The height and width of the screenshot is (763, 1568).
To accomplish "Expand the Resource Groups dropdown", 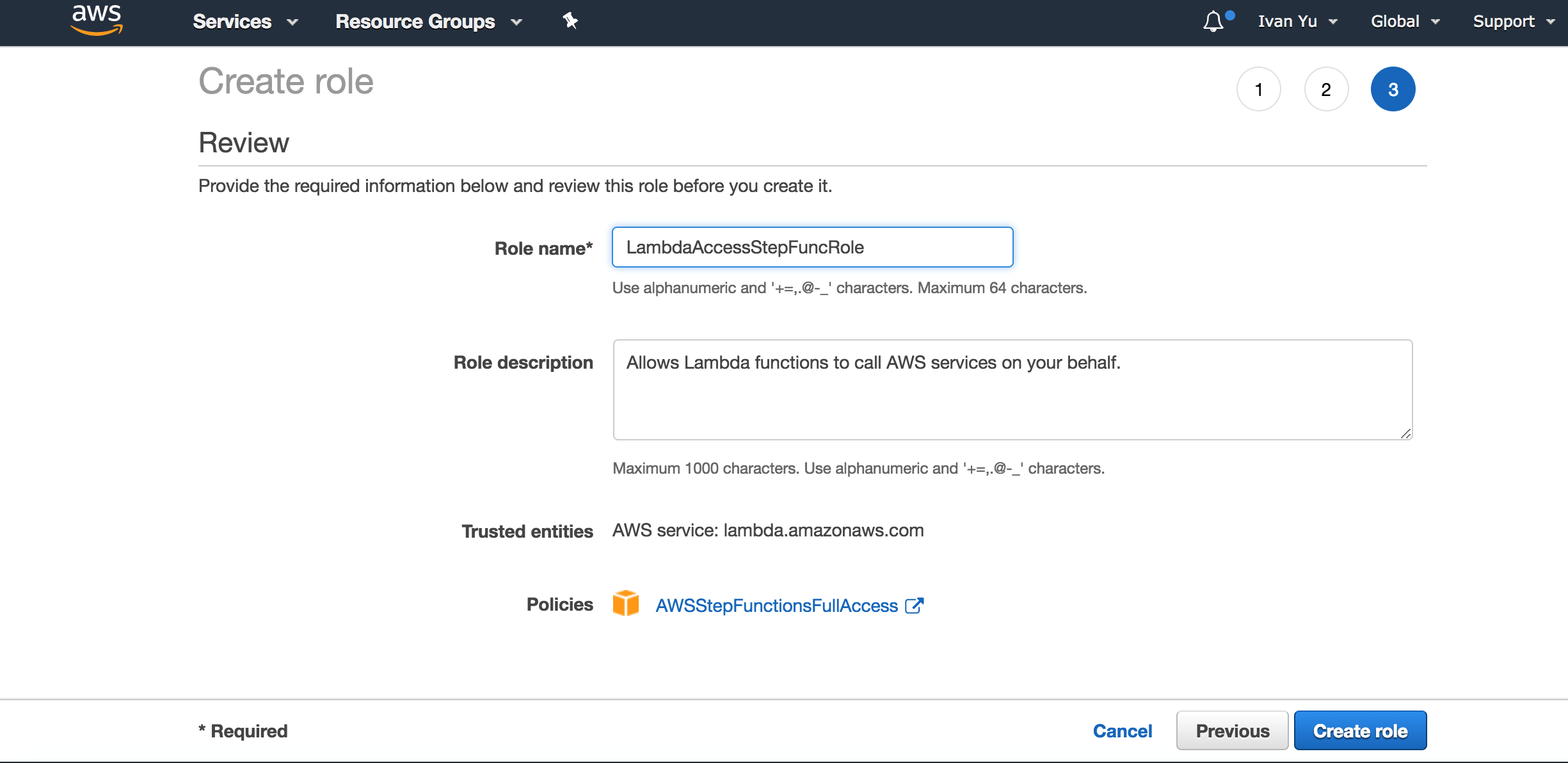I will [x=428, y=22].
